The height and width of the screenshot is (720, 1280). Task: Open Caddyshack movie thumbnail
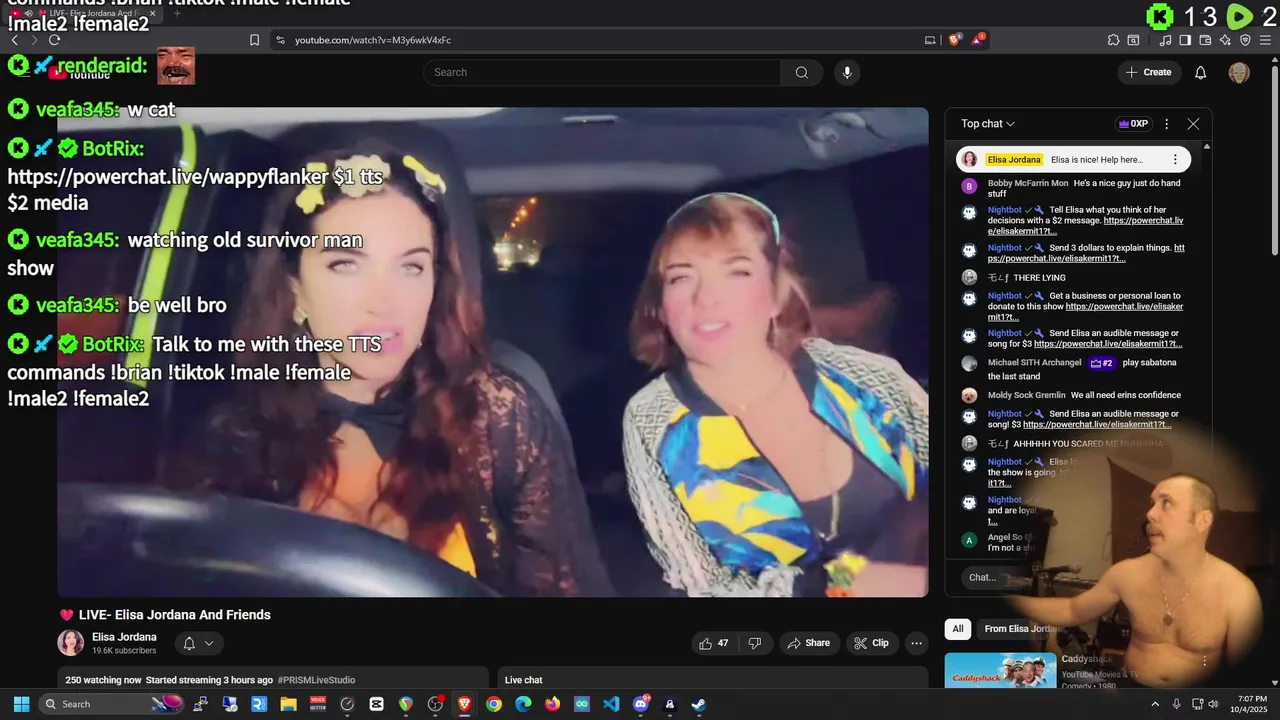pos(1001,670)
